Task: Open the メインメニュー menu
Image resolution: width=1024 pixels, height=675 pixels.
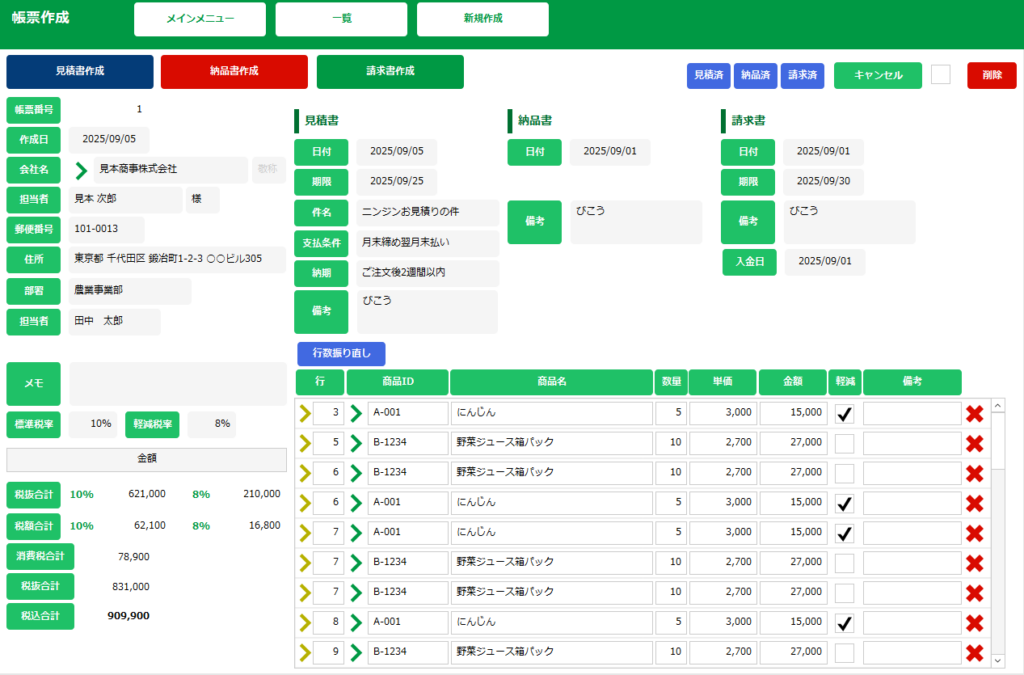Action: [x=200, y=19]
